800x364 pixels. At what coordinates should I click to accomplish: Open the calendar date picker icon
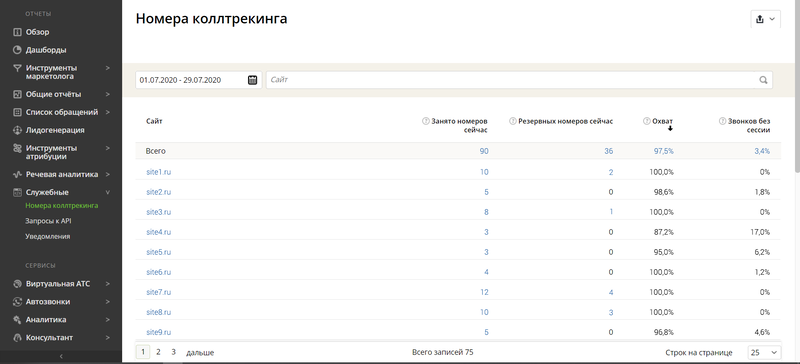[x=252, y=80]
